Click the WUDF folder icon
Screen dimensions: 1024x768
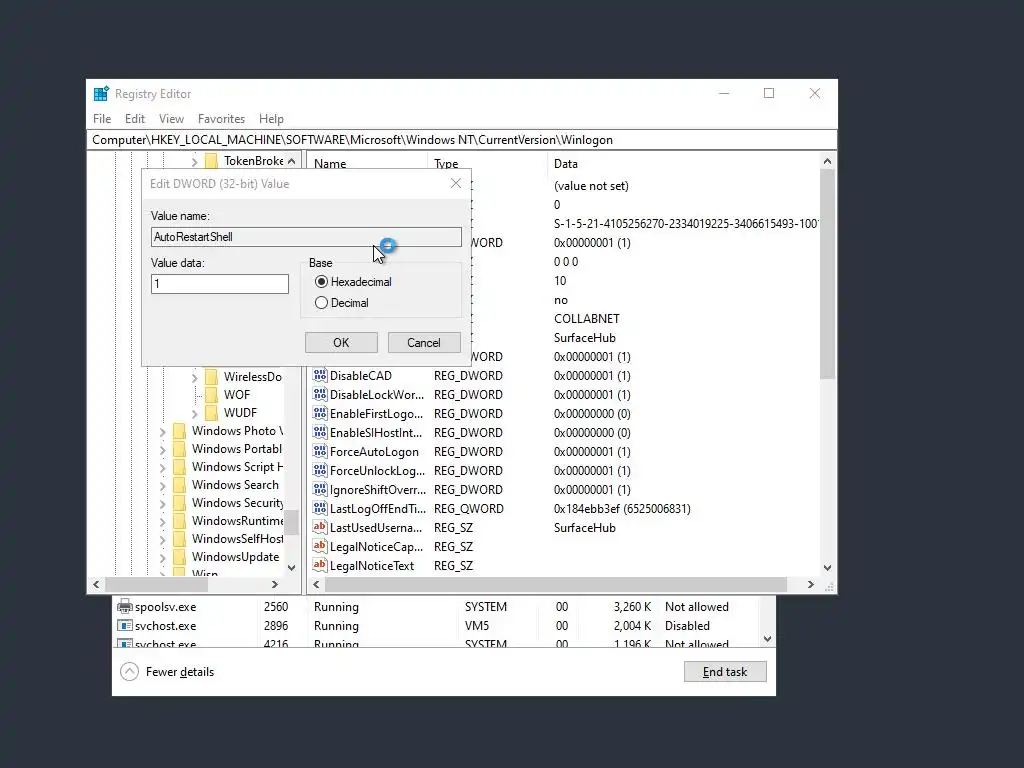click(x=211, y=413)
